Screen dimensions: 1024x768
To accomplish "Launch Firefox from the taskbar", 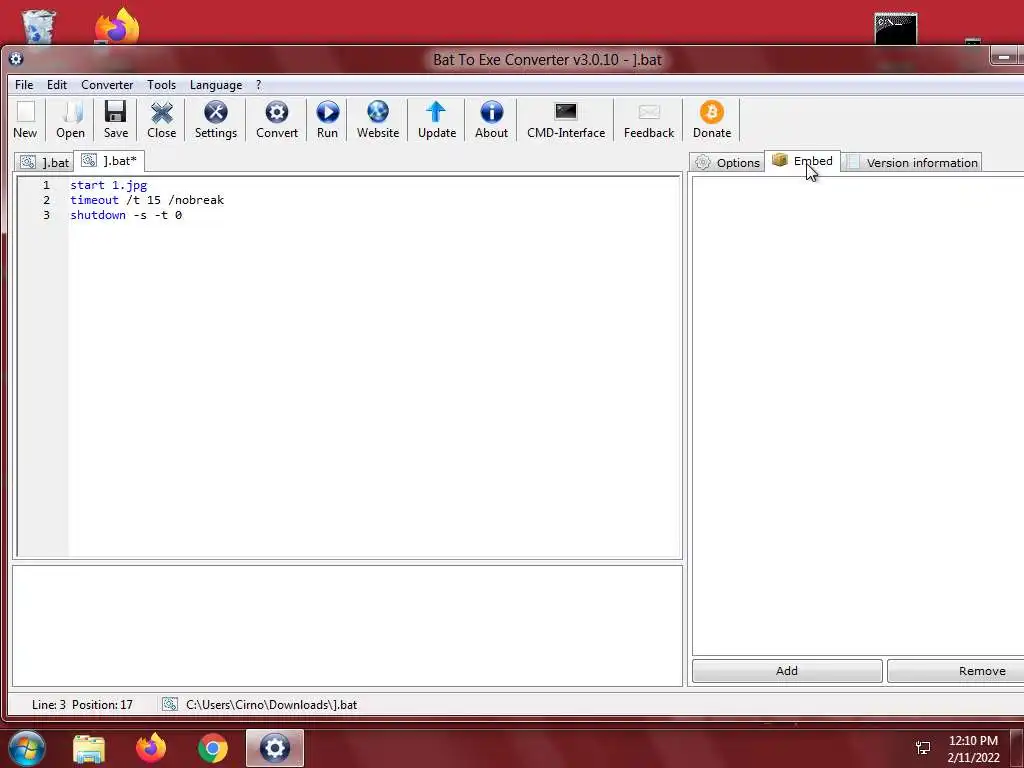I will coord(151,748).
